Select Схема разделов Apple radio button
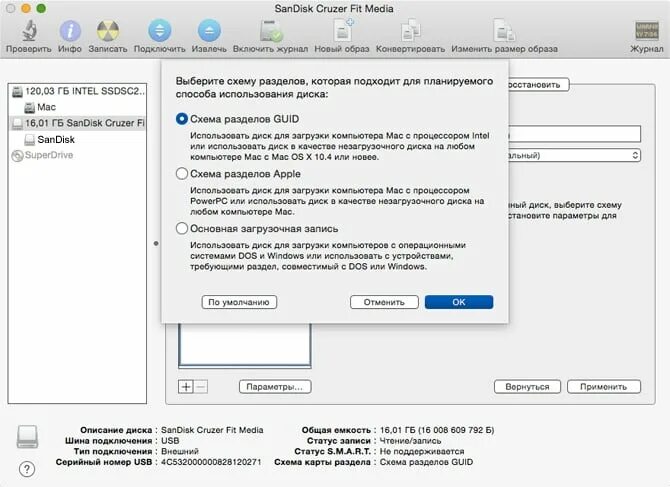This screenshot has height=487, width=670. pos(182,173)
